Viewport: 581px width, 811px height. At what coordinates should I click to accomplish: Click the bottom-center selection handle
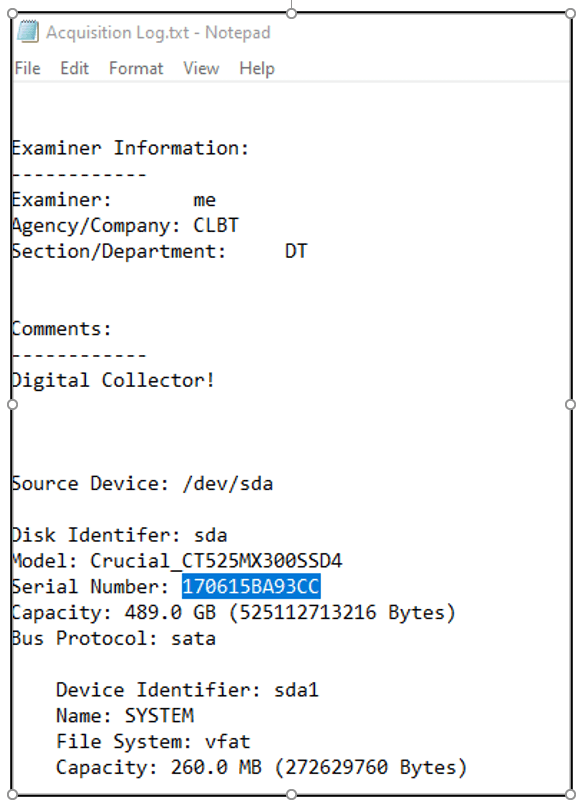coord(291,794)
